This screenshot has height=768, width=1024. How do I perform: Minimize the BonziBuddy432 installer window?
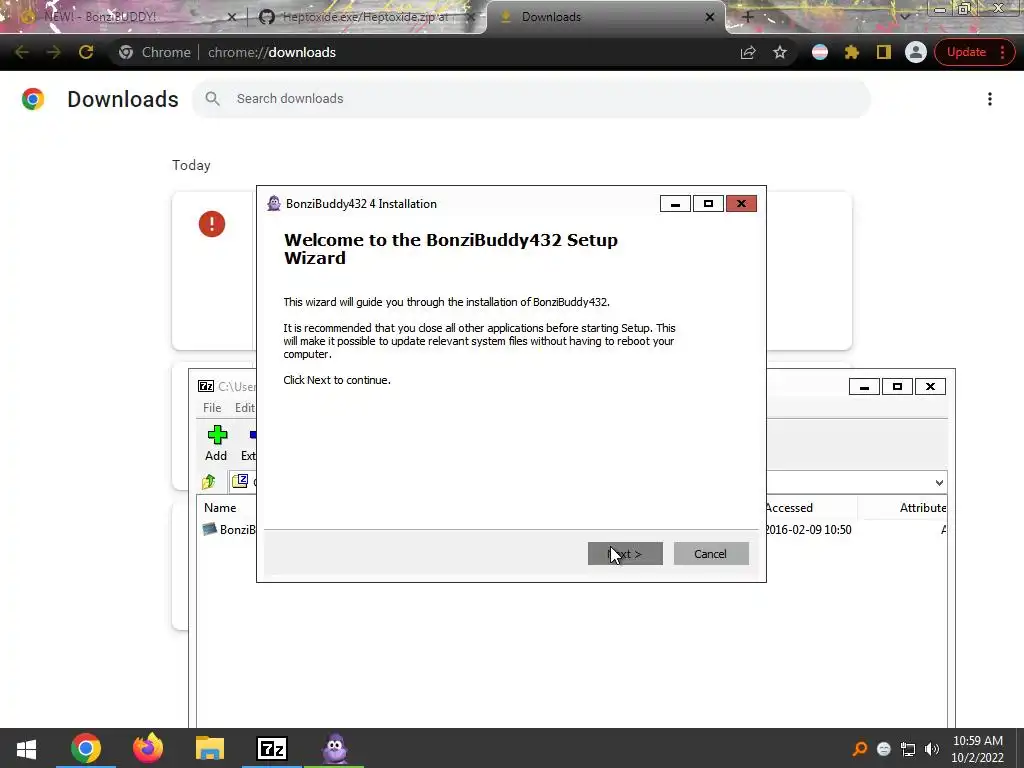point(675,204)
